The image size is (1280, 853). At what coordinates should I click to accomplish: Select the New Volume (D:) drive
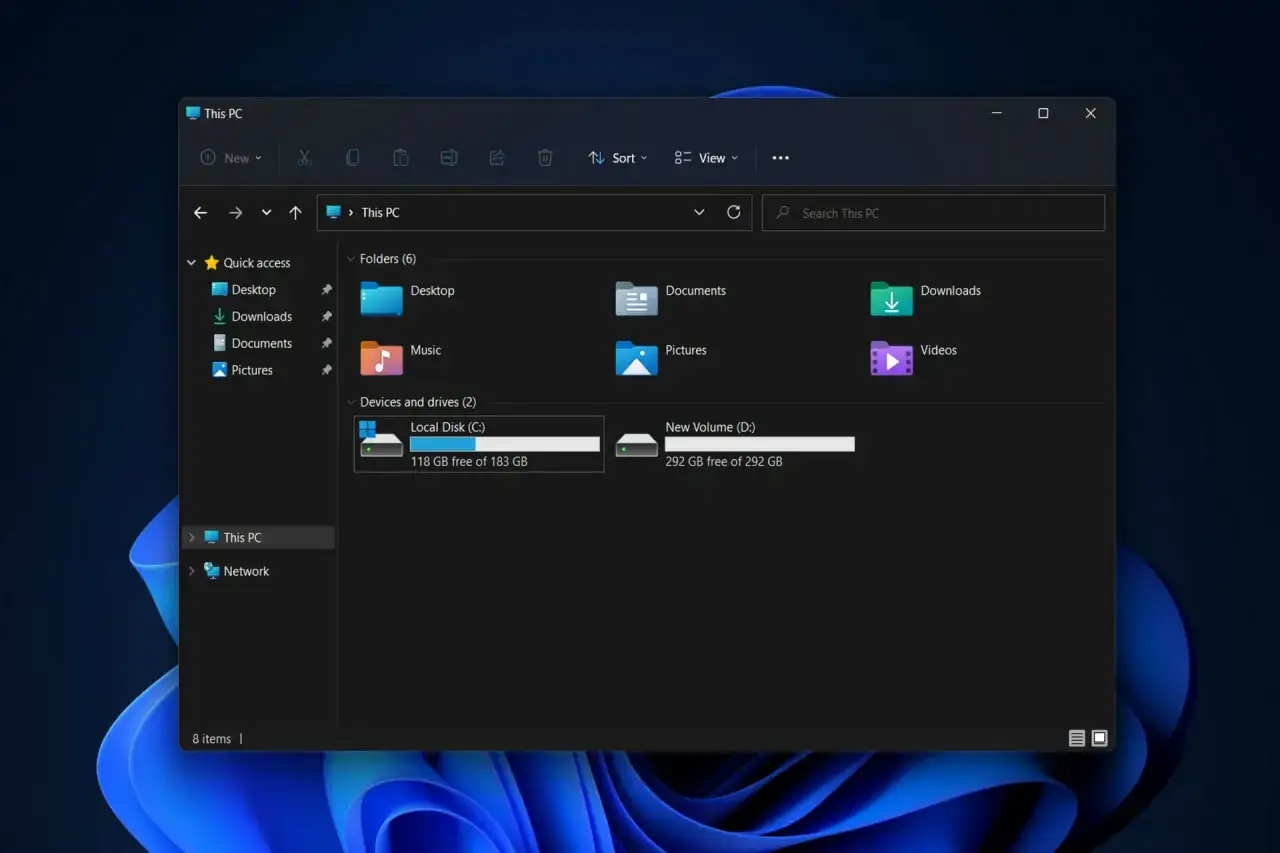pyautogui.click(x=735, y=444)
